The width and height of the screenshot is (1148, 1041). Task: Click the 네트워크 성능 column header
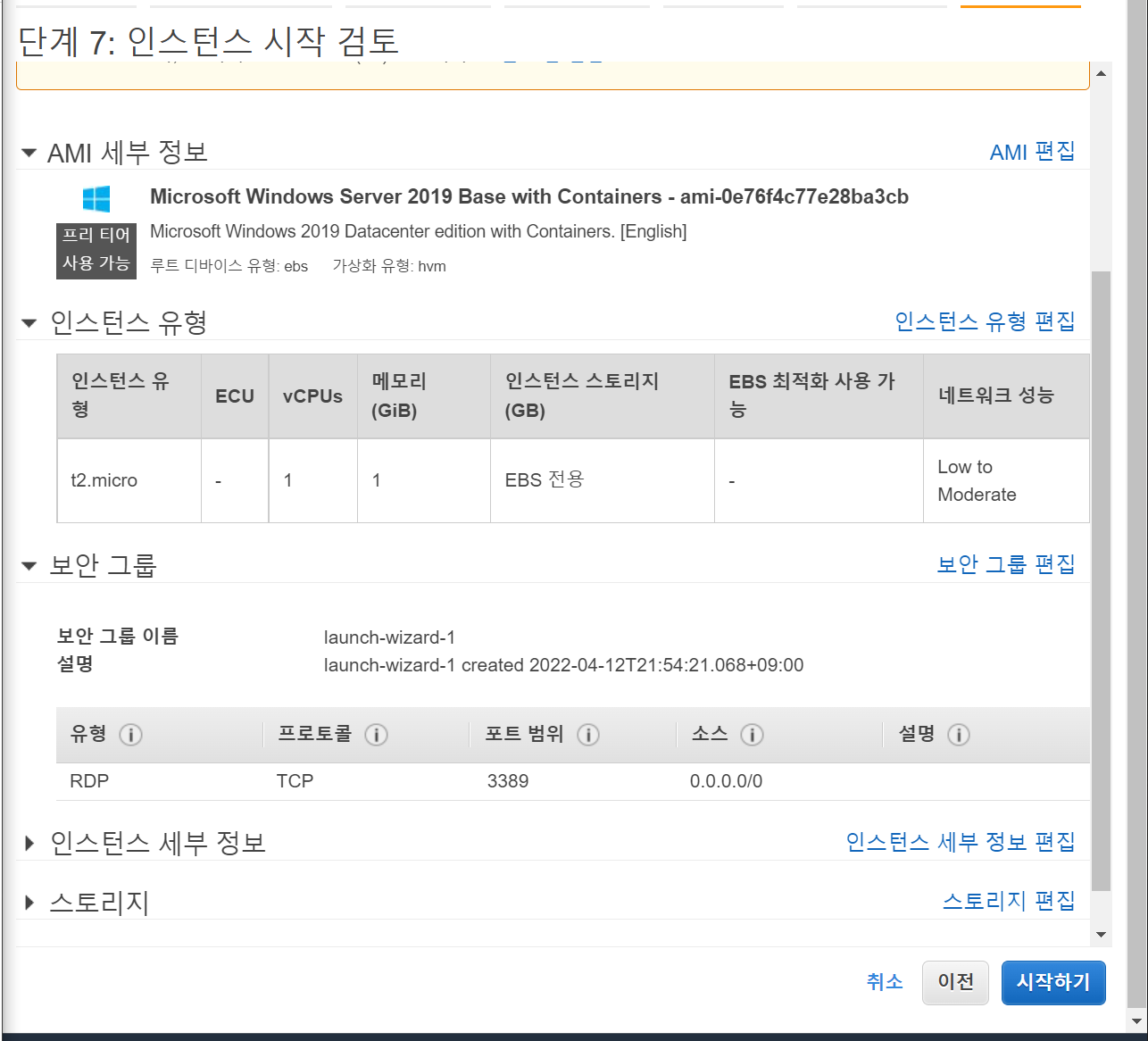[1006, 396]
